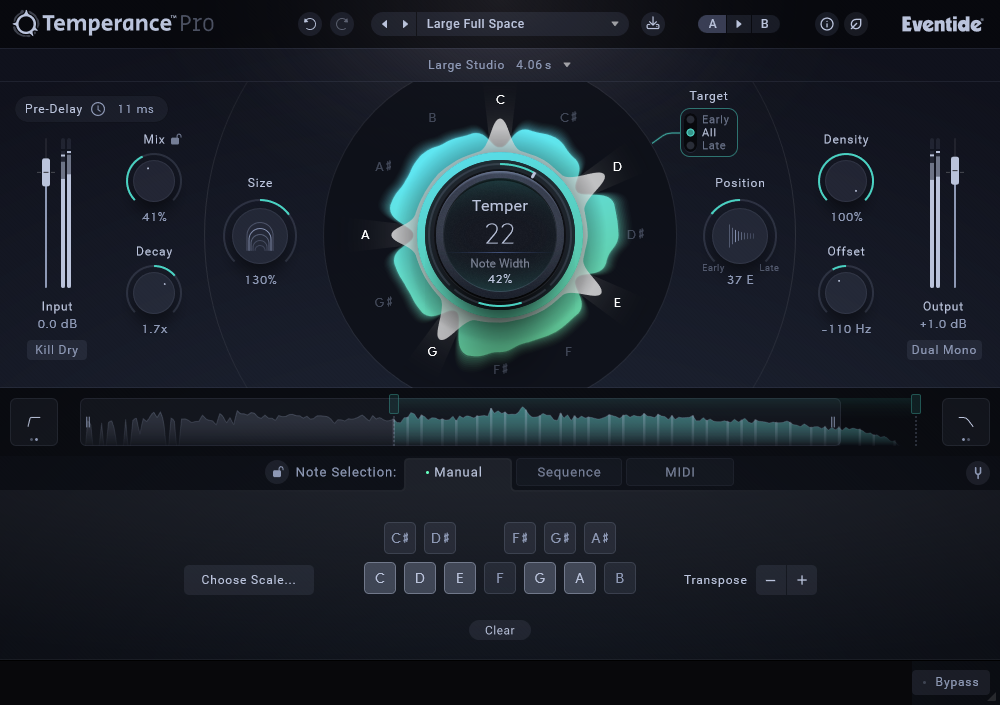Switch to the MIDI tab
Screen dimensions: 1000x705
coord(680,472)
